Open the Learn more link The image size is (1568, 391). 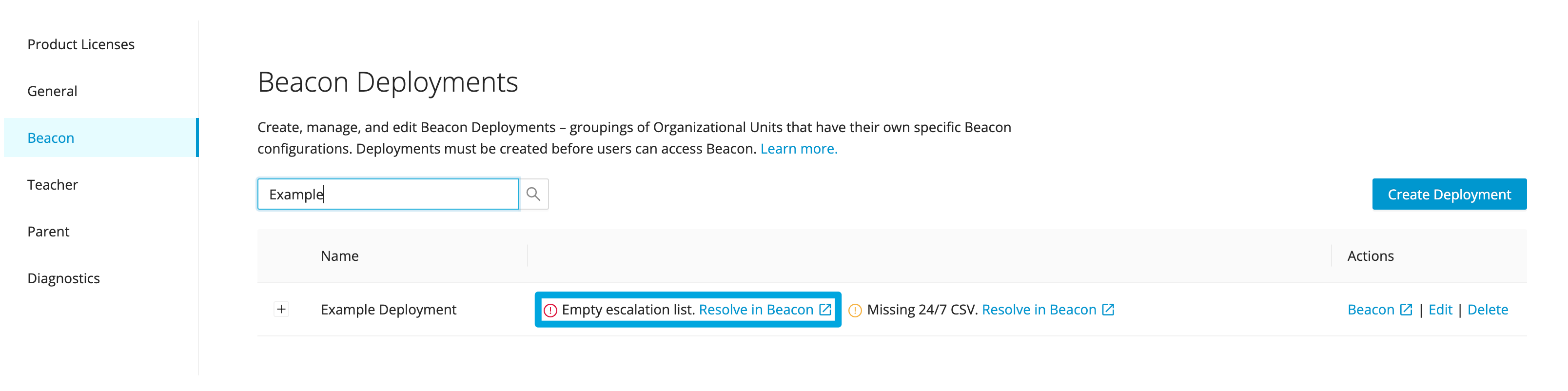click(x=798, y=148)
